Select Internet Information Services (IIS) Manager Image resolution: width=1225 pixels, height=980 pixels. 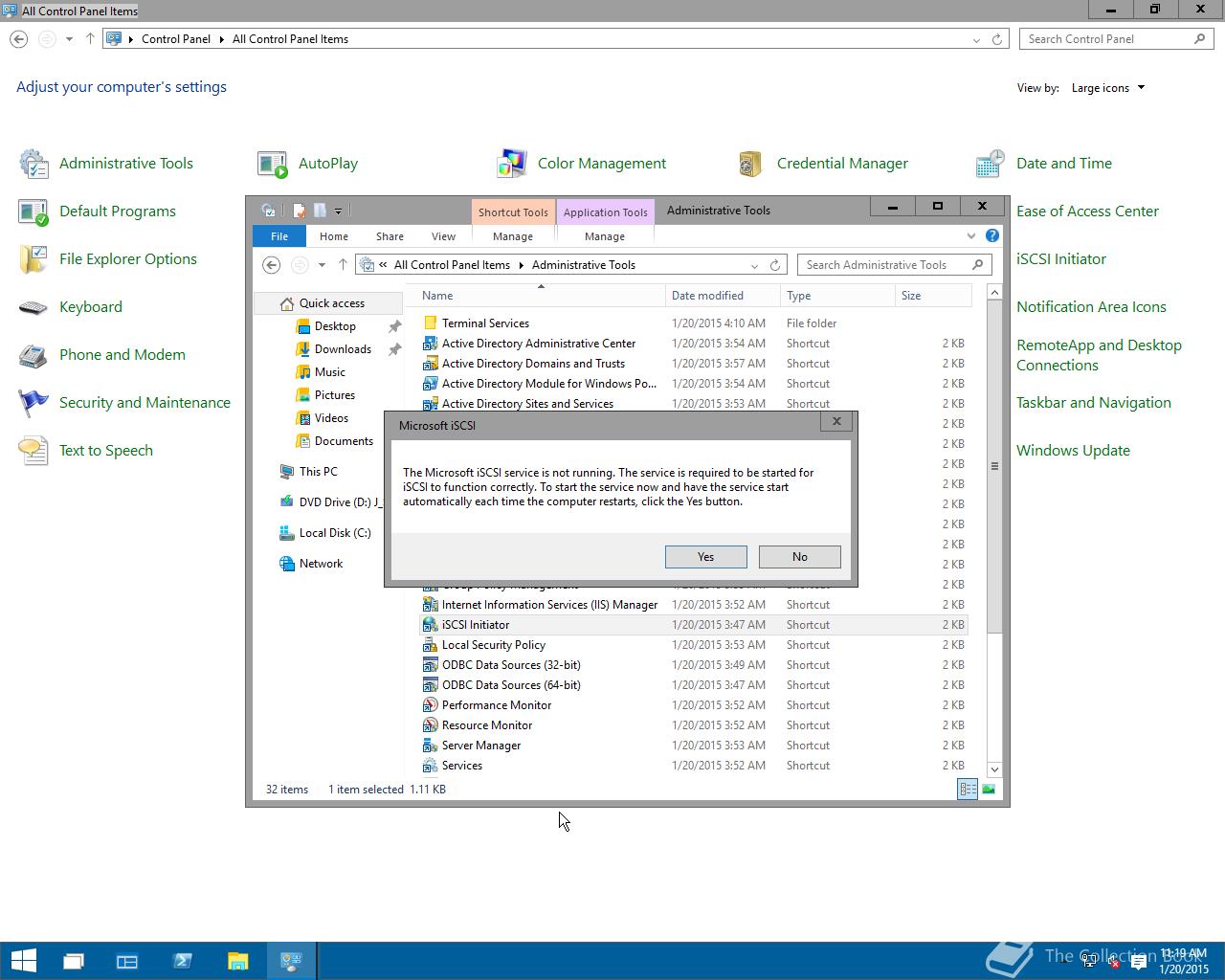coord(694,605)
